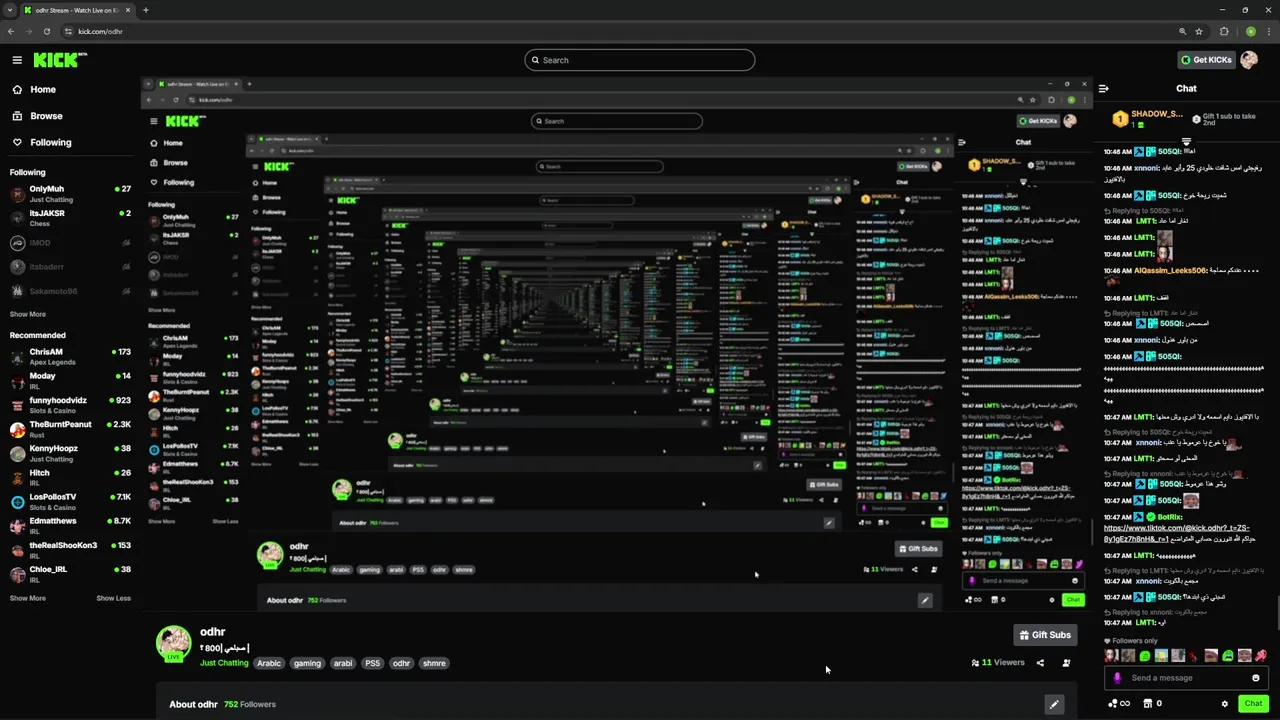This screenshot has height=720, width=1280.
Task: Collapse Recommended list with Show Less
Action: coord(113,598)
